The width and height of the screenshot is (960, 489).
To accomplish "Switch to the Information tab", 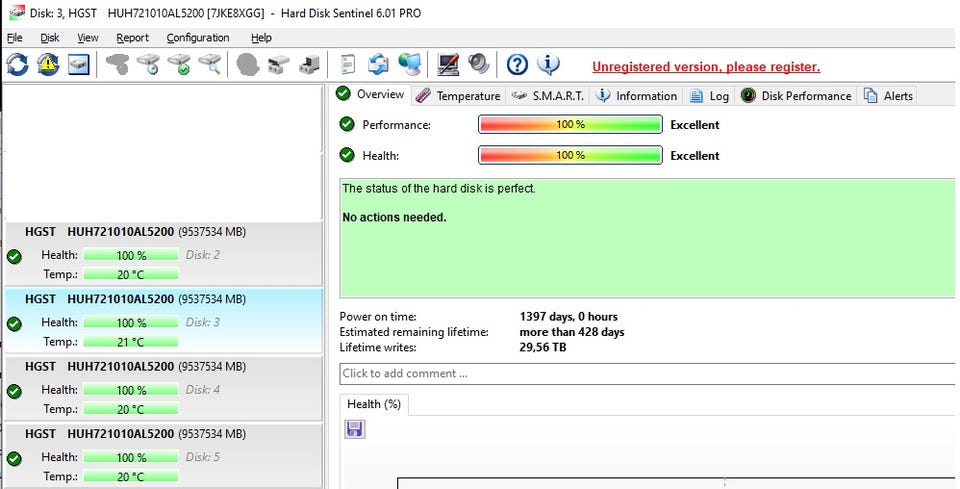I will coord(637,96).
